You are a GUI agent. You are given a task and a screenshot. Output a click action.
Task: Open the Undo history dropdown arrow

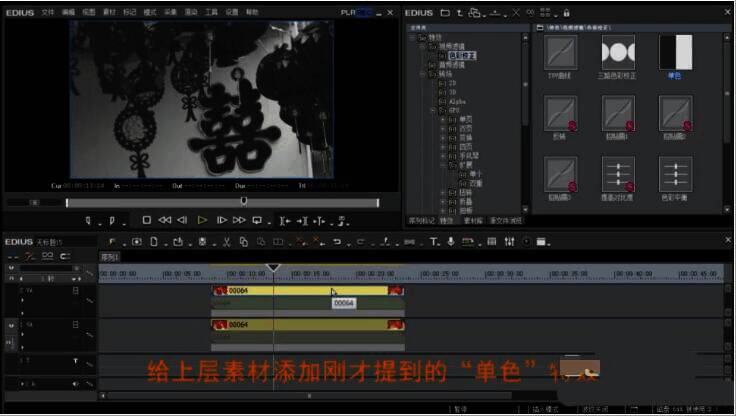point(348,244)
